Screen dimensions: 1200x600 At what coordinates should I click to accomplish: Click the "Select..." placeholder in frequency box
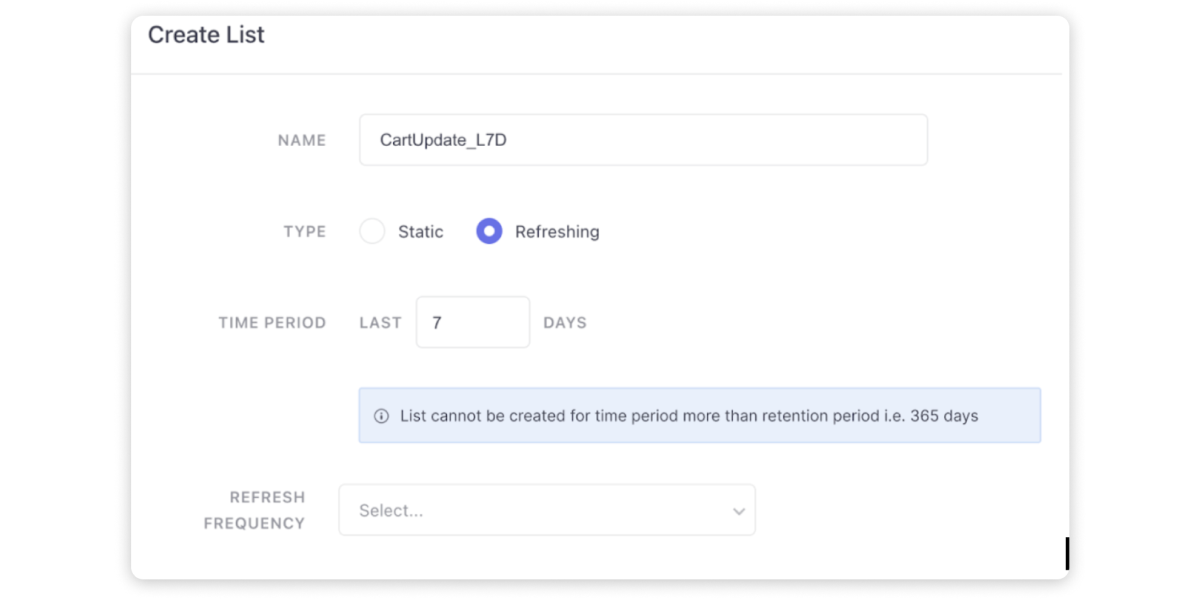point(391,511)
